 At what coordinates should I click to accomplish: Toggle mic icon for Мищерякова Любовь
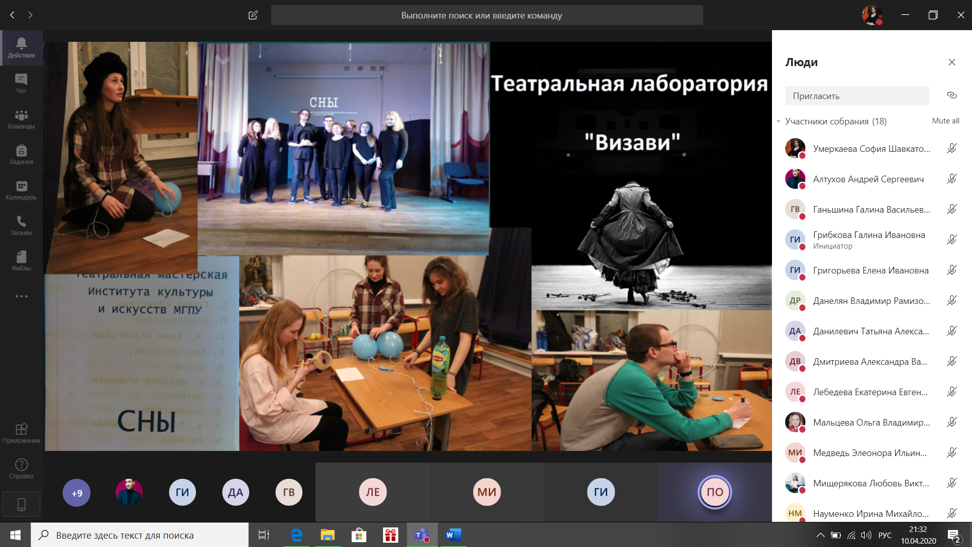[952, 483]
